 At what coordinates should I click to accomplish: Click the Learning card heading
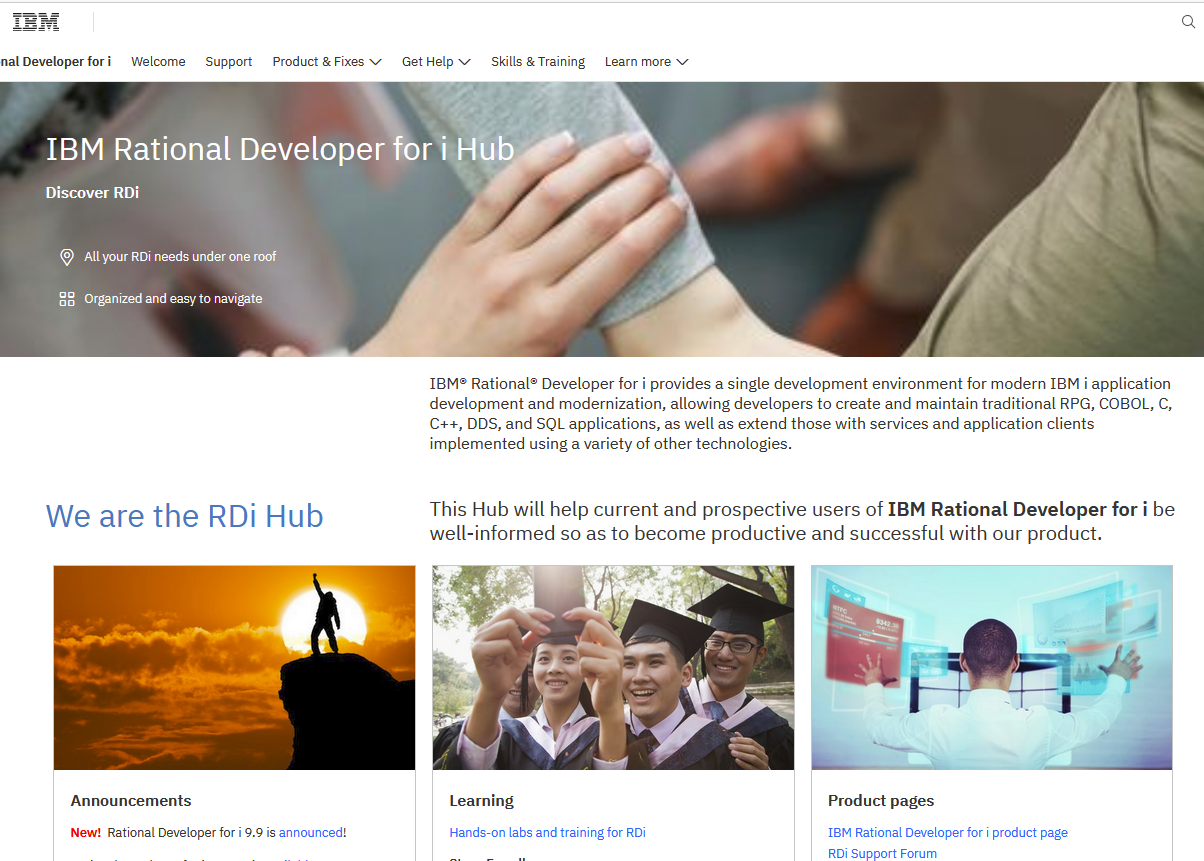(x=481, y=801)
